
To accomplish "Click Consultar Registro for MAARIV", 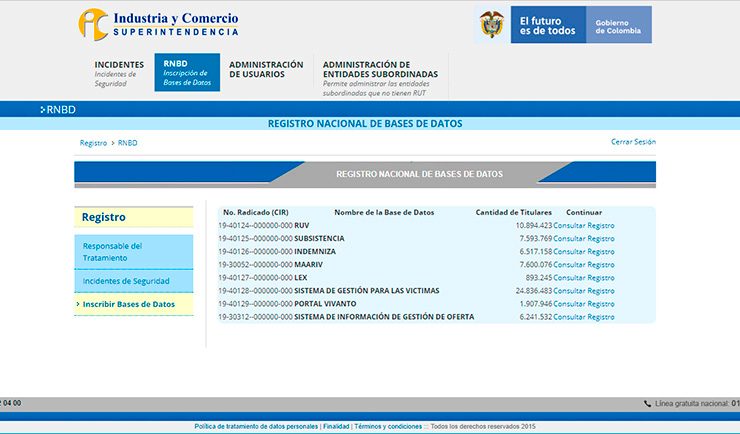I will pyautogui.click(x=584, y=265).
